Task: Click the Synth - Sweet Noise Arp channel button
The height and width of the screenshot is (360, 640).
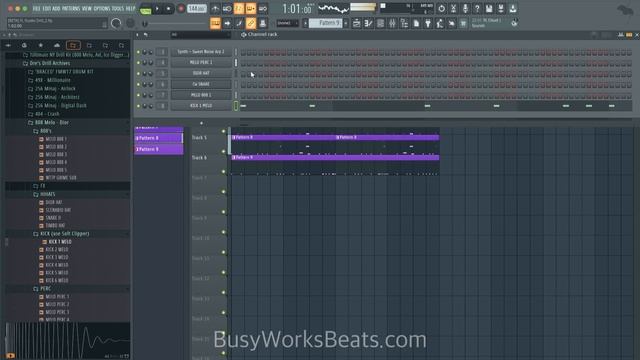Action: click(201, 52)
